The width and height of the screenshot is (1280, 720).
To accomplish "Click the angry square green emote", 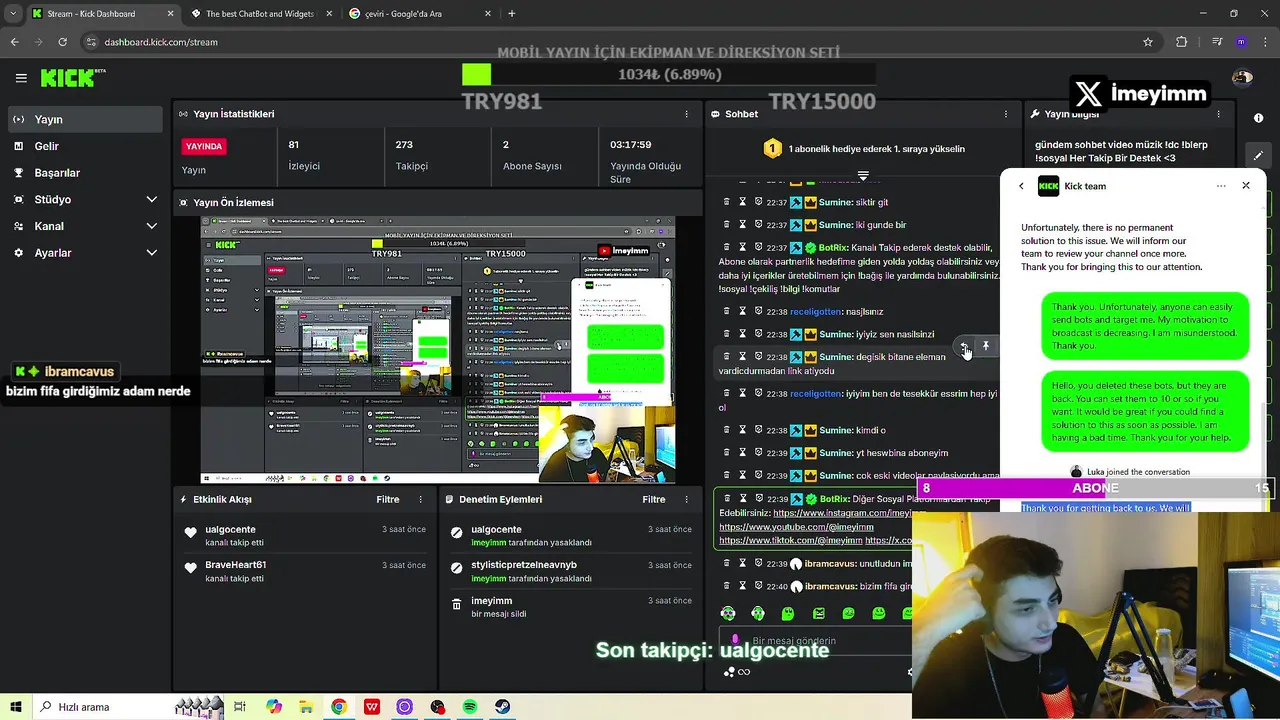I will [818, 613].
